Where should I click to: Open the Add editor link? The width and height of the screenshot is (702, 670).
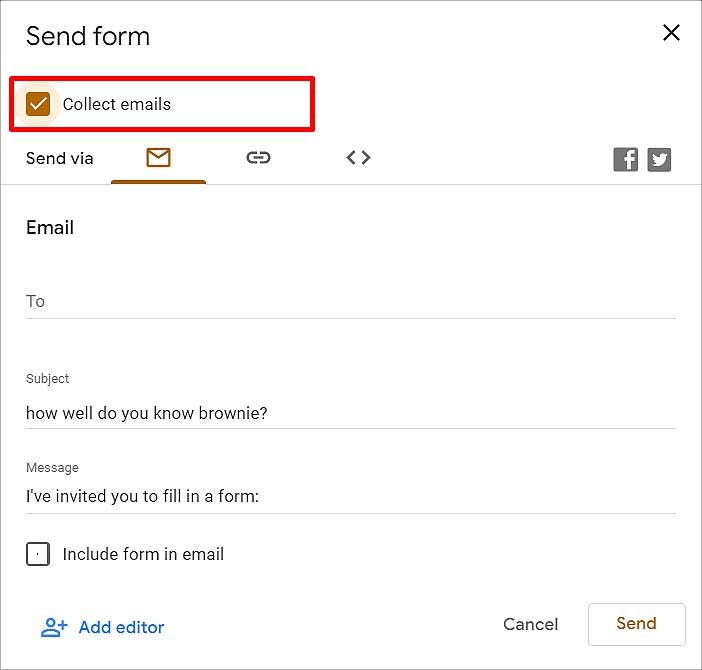[x=121, y=627]
